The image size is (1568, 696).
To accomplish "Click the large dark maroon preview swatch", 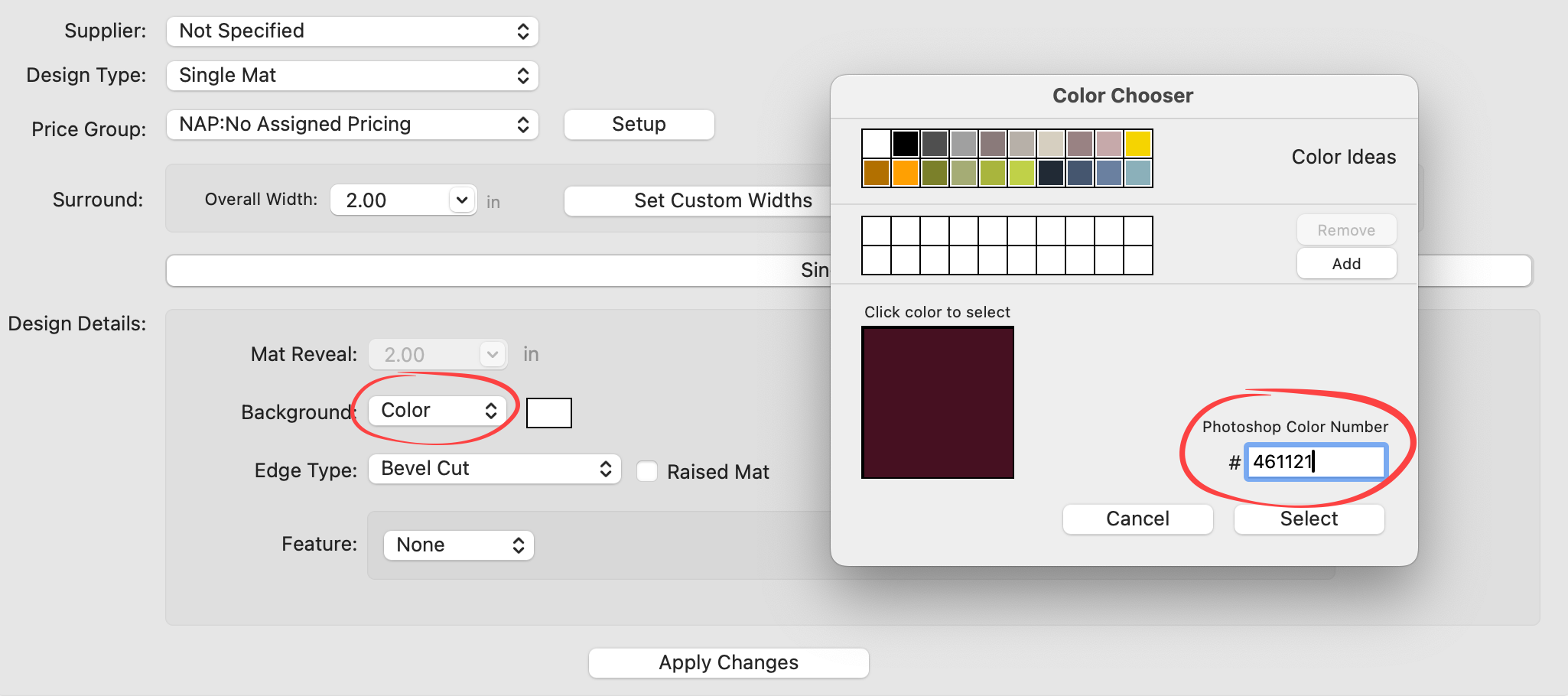I will [x=938, y=402].
